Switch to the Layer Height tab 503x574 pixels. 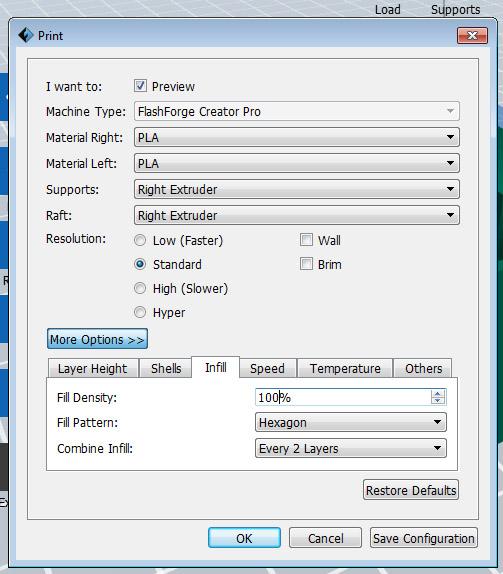tap(93, 368)
